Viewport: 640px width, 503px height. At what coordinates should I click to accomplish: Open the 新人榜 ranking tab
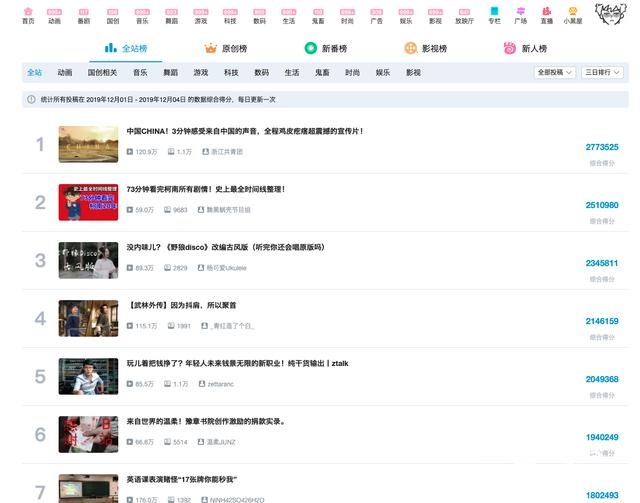[526, 48]
